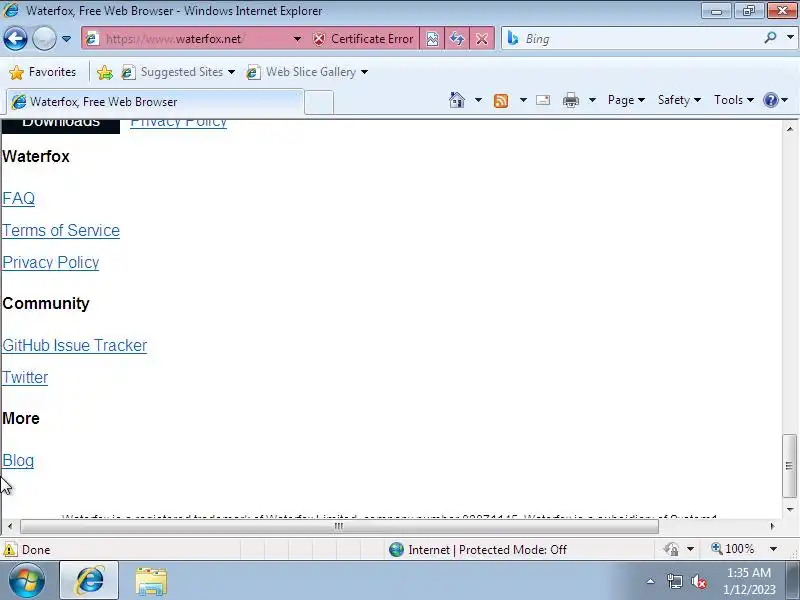Expand the address bar autocomplete dropdown

point(297,39)
